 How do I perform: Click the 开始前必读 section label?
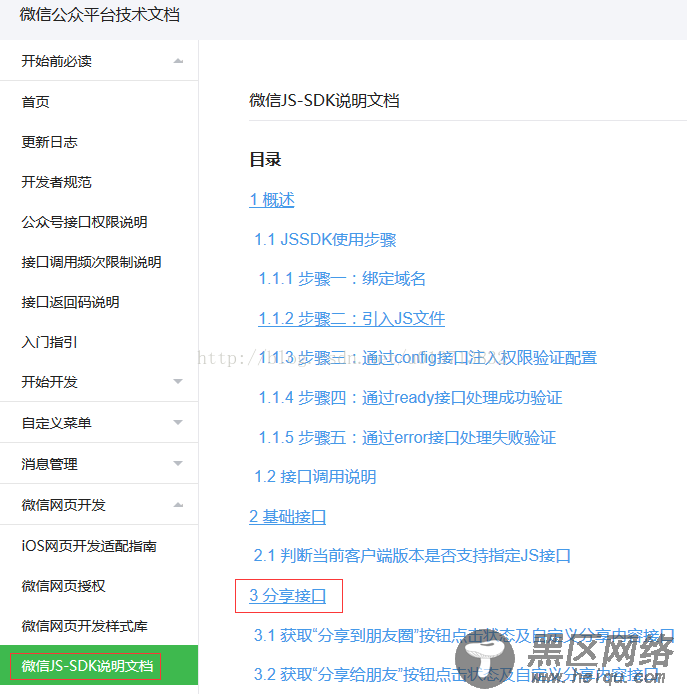tap(57, 61)
